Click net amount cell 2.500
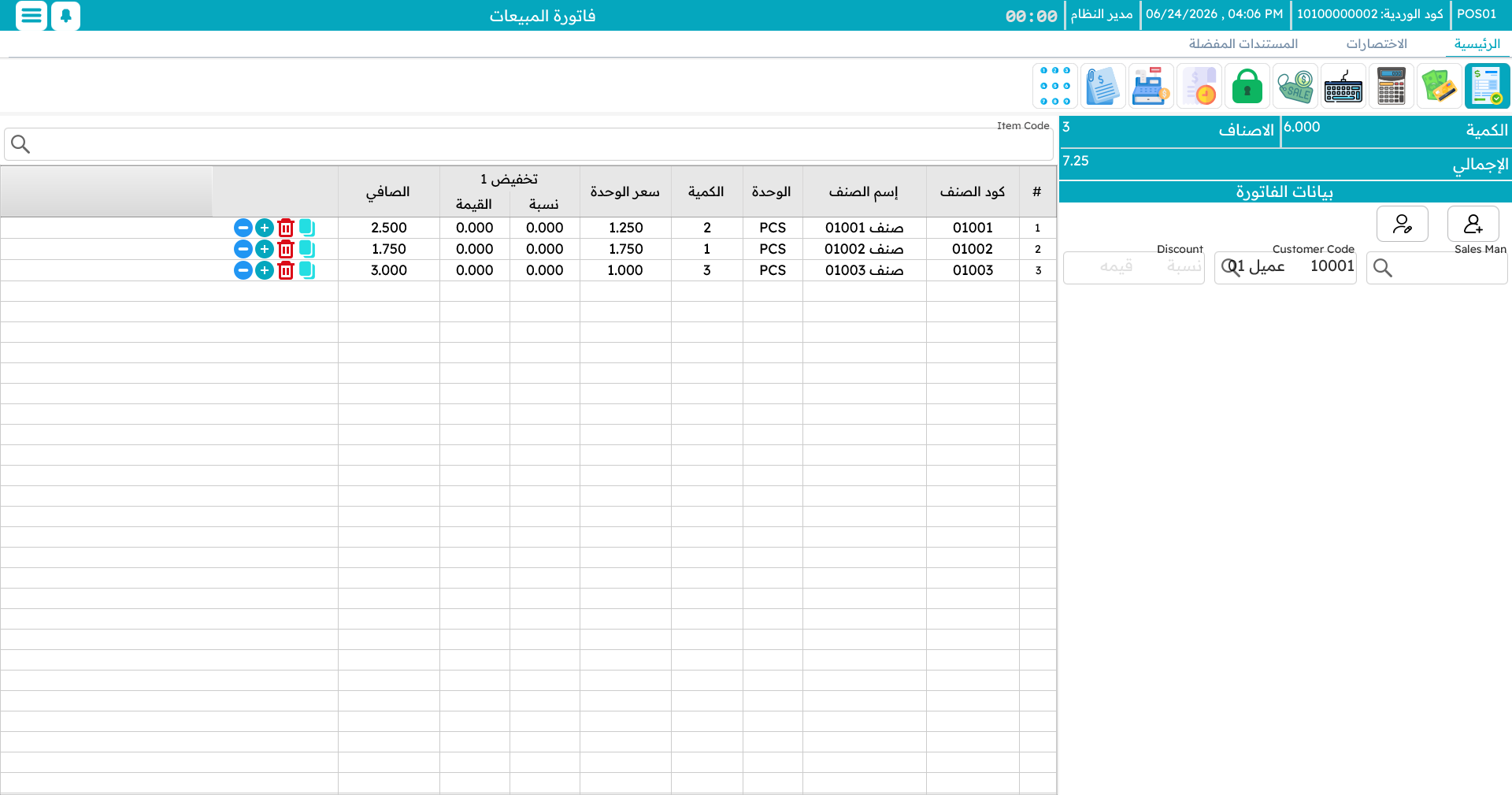The height and width of the screenshot is (795, 1512). pos(388,228)
